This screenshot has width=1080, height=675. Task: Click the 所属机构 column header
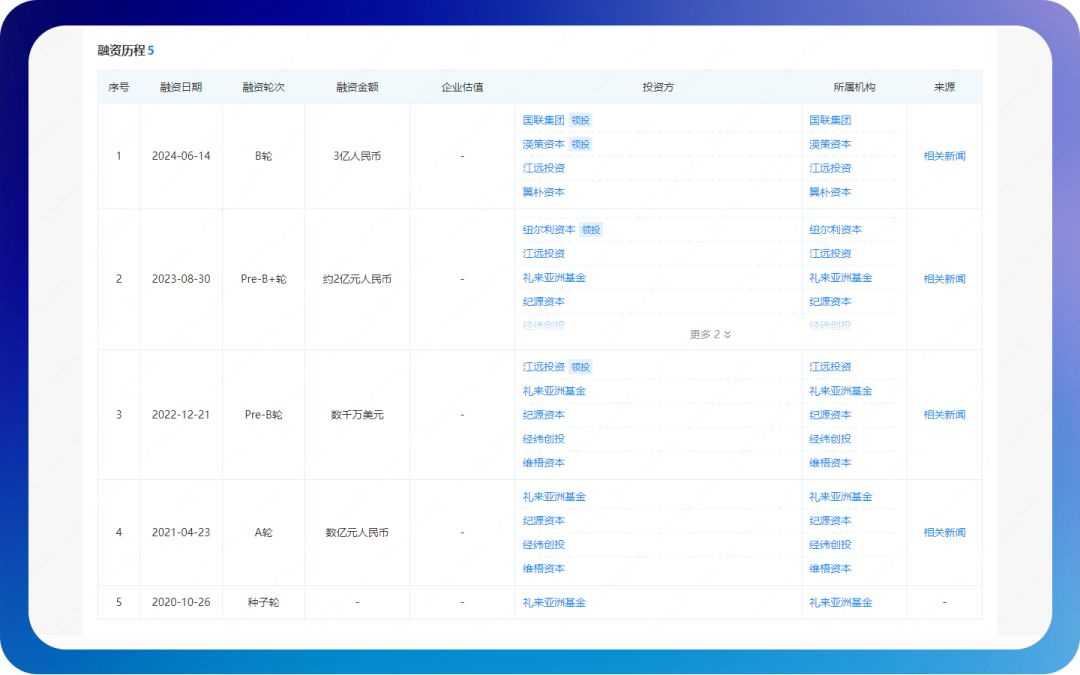(x=854, y=87)
